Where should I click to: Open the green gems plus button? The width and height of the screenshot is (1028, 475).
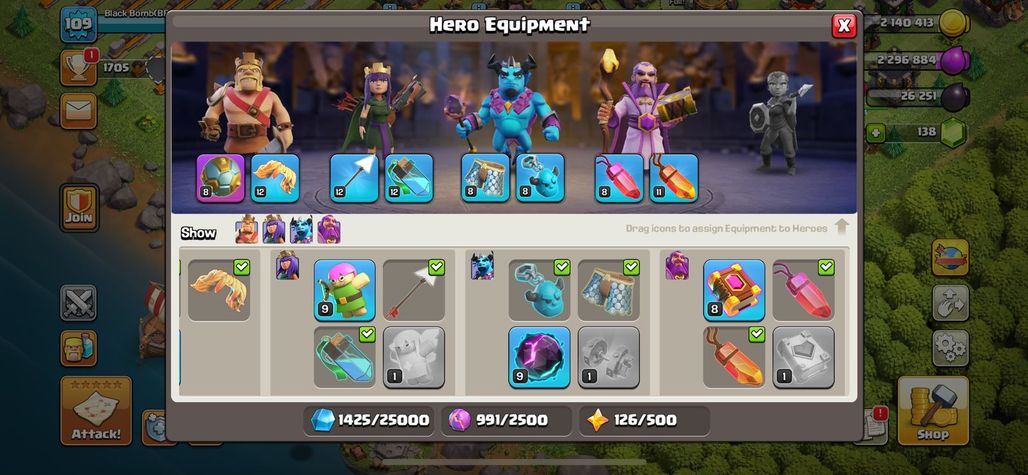[875, 133]
